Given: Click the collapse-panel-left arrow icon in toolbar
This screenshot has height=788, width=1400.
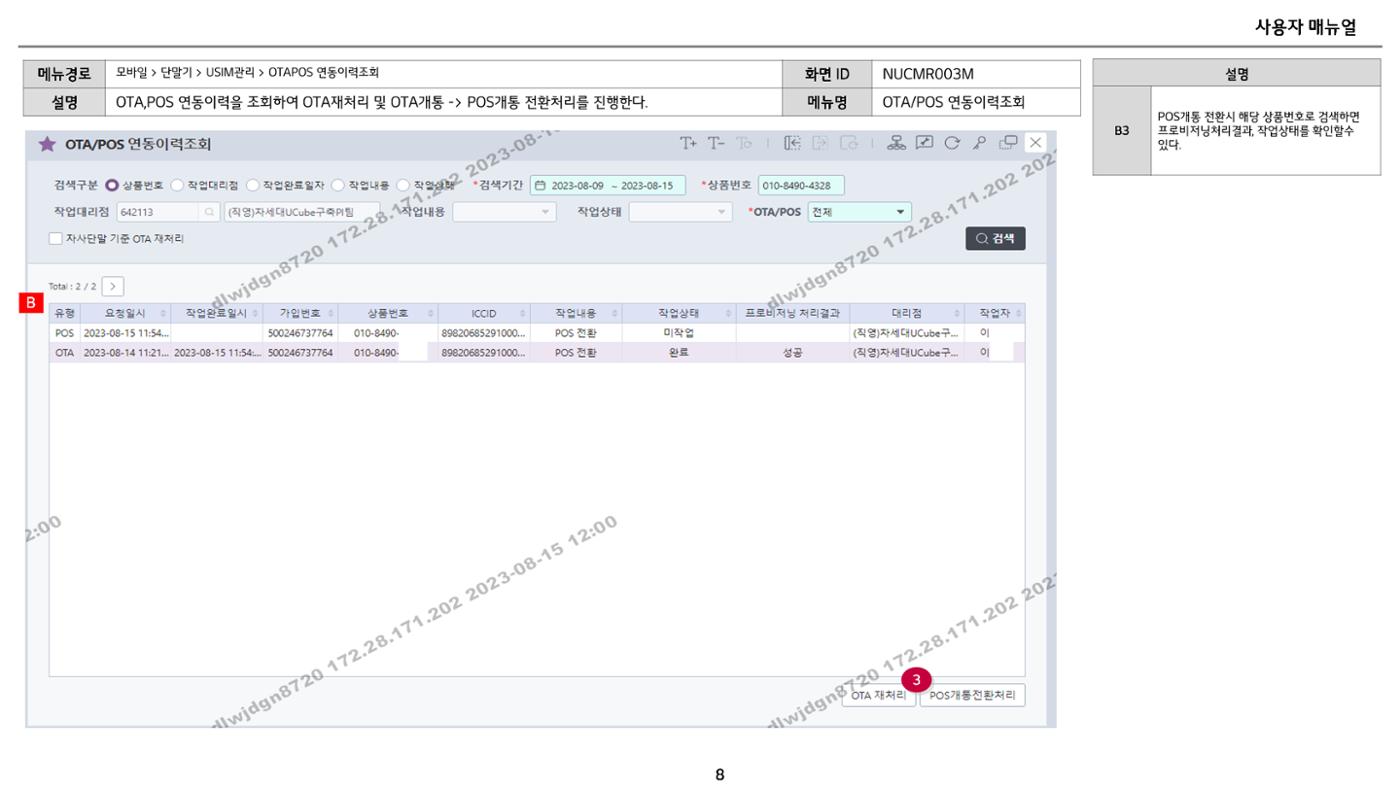Looking at the screenshot, I should [793, 143].
